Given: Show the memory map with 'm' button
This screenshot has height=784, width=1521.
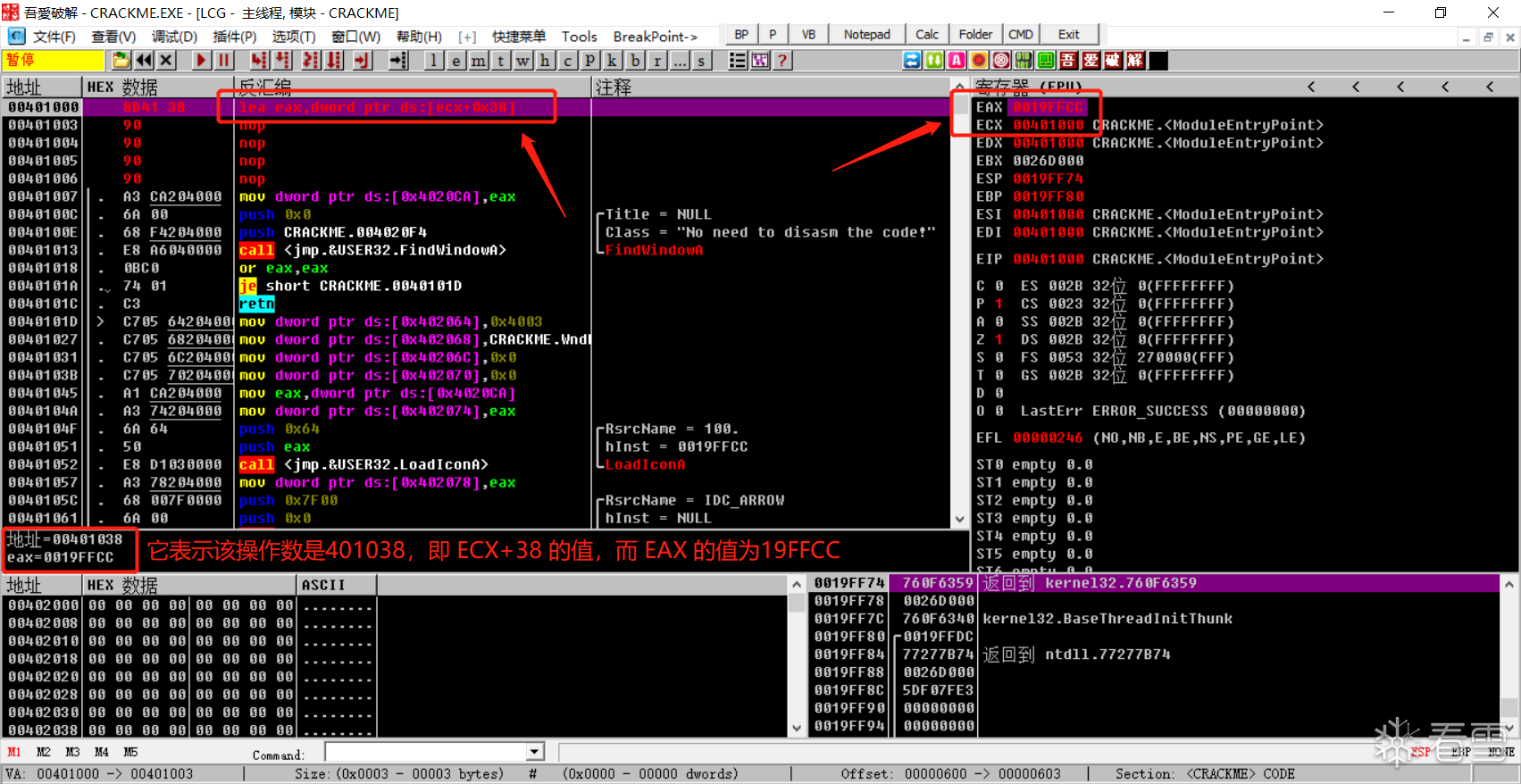Looking at the screenshot, I should [x=479, y=60].
